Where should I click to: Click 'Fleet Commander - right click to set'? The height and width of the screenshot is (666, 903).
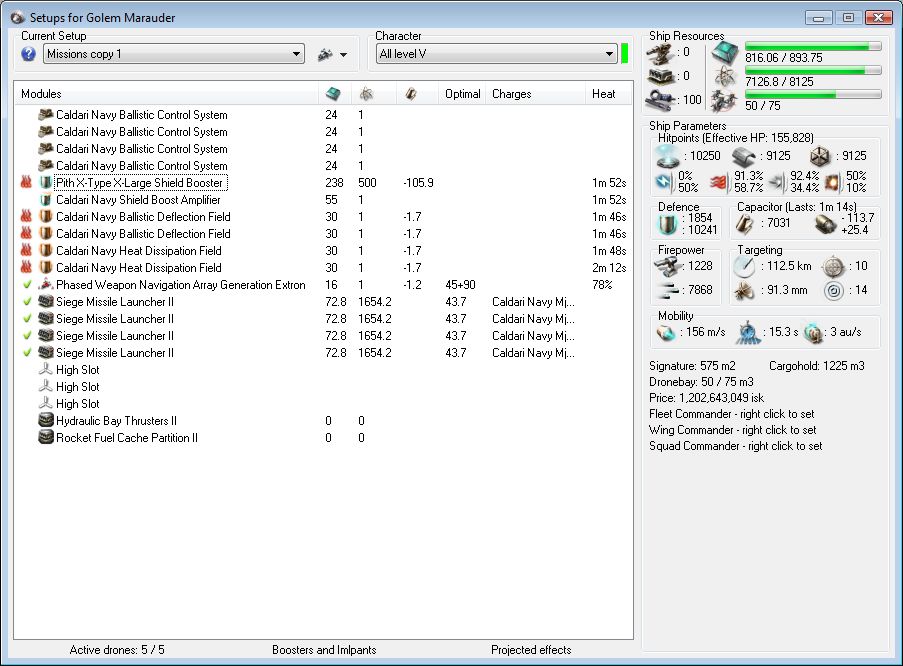click(x=731, y=414)
